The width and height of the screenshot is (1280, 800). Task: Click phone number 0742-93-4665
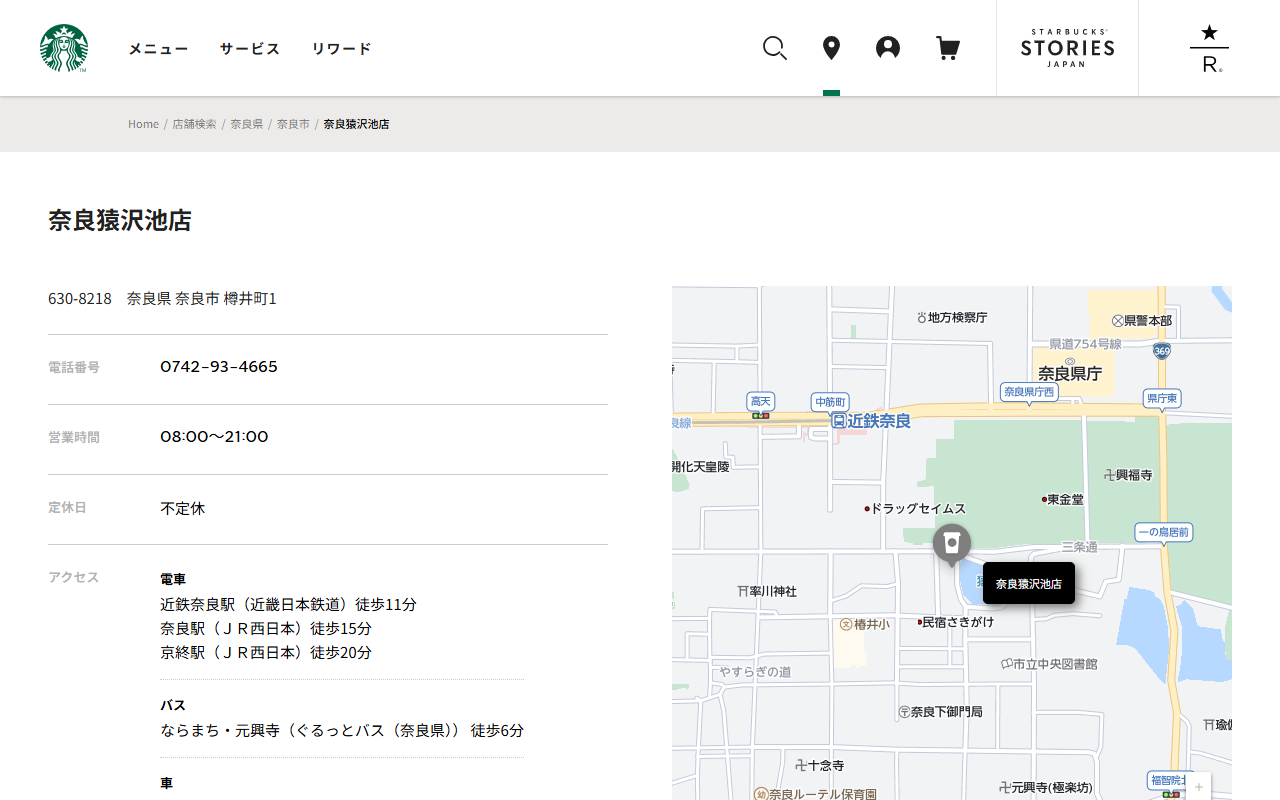coord(219,367)
